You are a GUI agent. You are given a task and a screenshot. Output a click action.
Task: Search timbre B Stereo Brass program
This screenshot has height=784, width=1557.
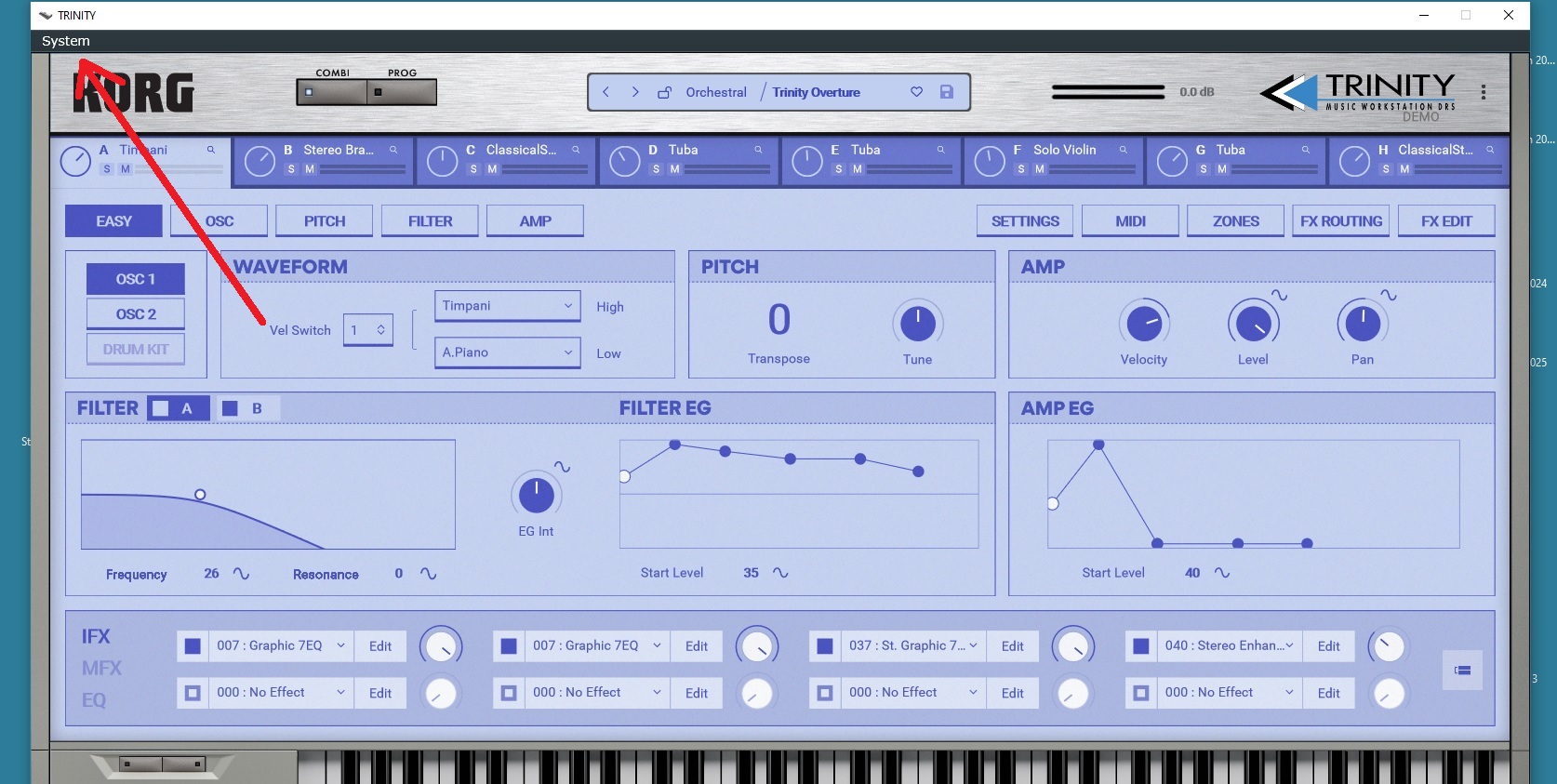(393, 150)
